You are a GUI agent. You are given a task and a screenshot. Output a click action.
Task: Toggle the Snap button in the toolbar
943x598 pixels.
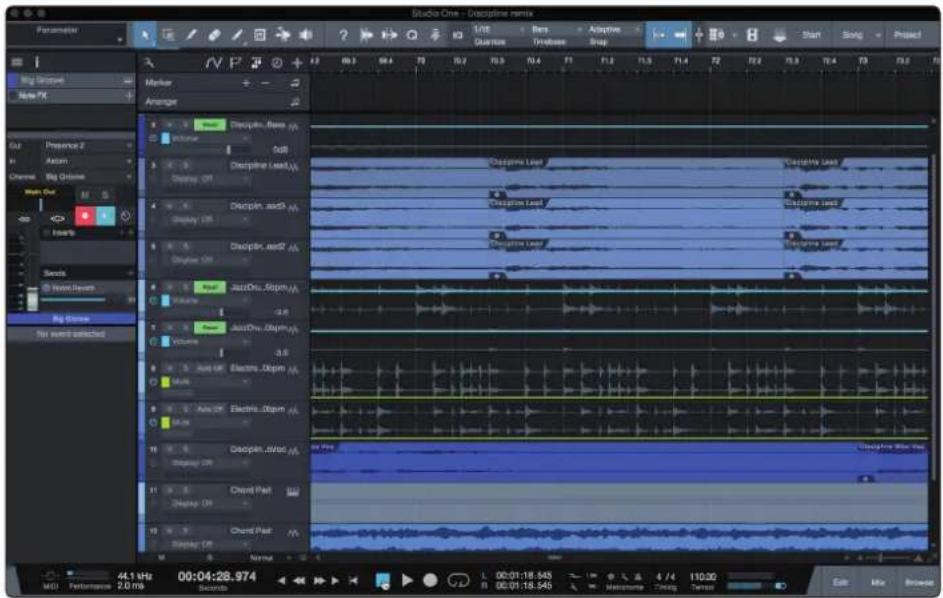pos(658,35)
